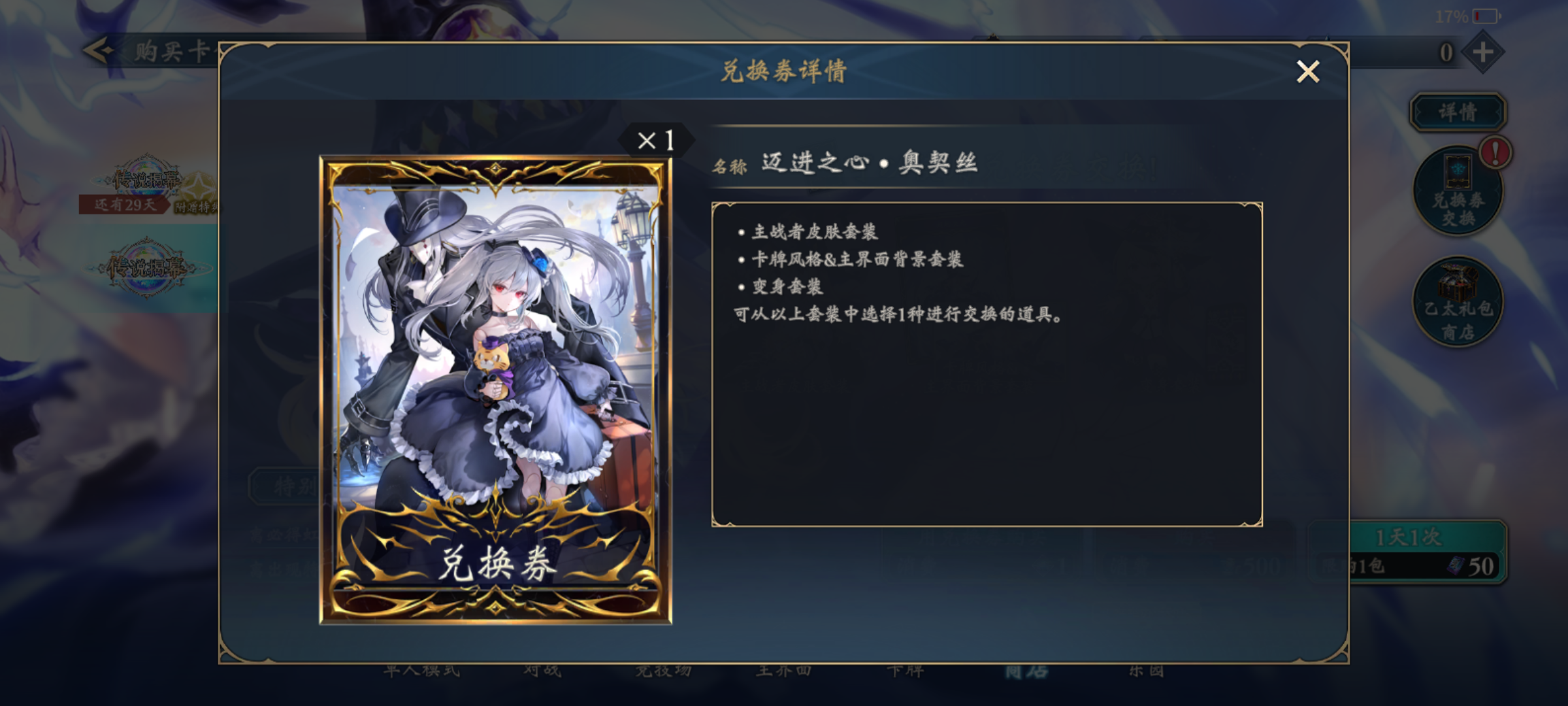Click the 1天1次 purchase button costing 50
Screen dimensions: 1568x706
(x=1407, y=552)
